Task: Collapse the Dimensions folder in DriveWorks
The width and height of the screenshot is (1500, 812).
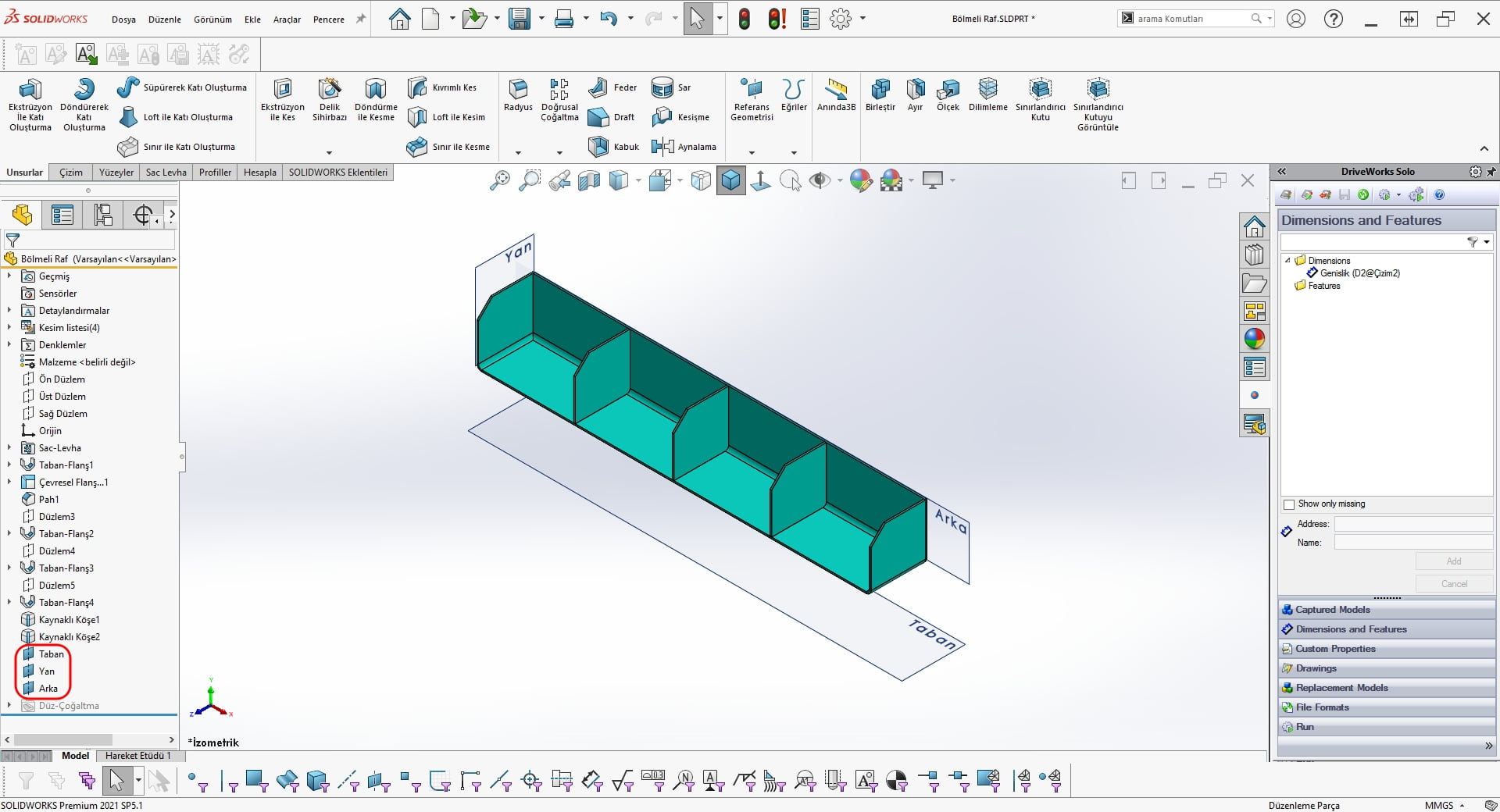Action: (x=1287, y=260)
